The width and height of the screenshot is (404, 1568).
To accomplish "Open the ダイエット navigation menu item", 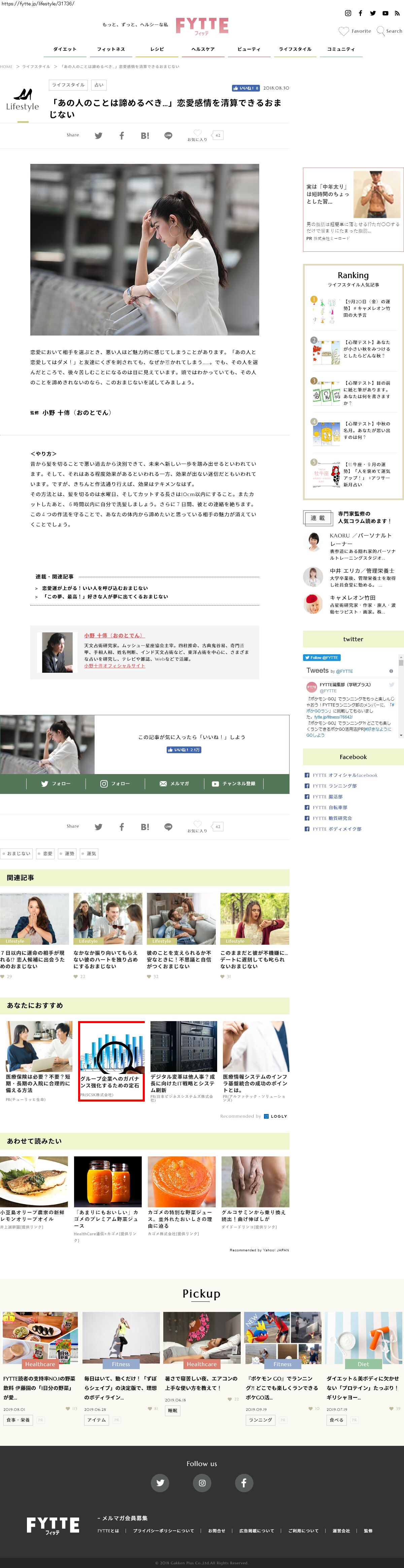I will (65, 49).
